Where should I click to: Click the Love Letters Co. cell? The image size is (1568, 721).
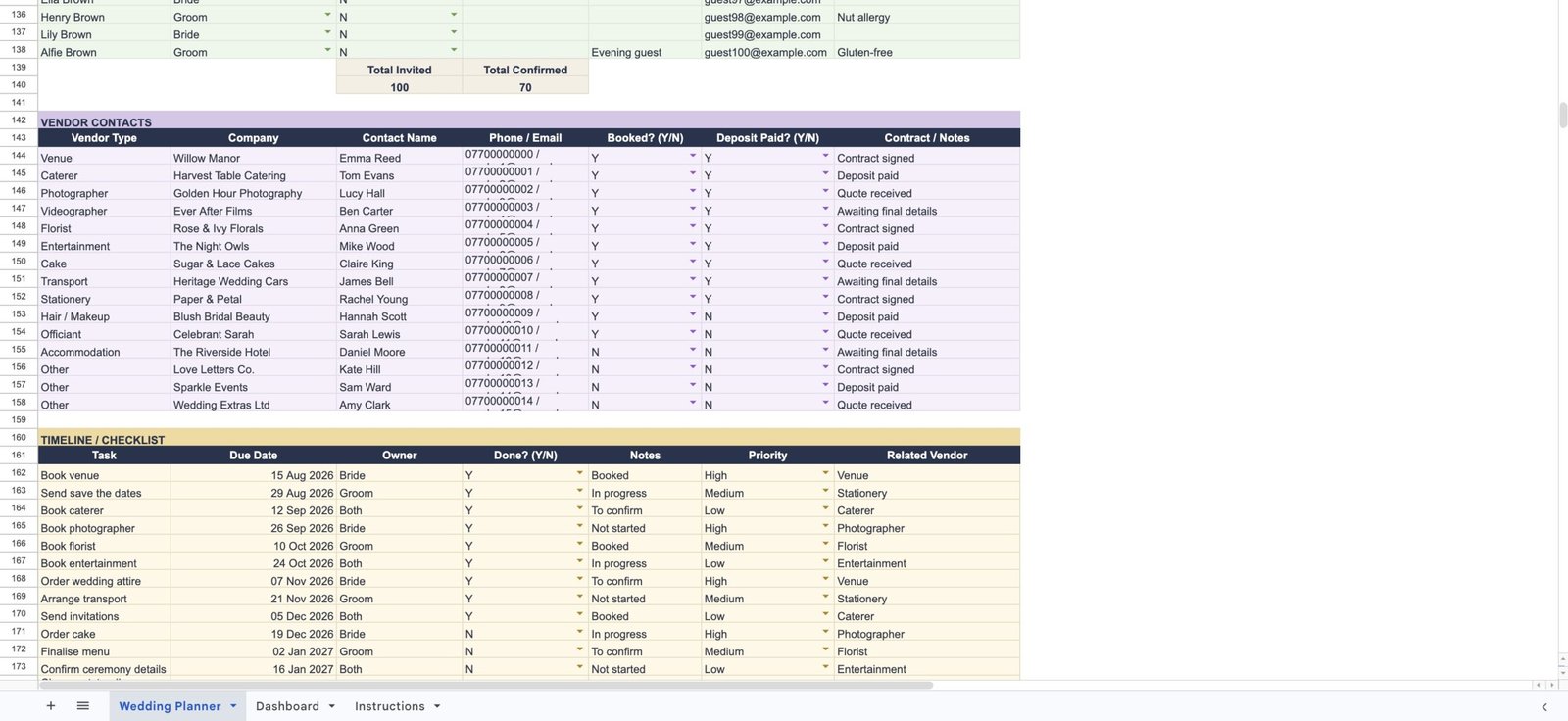click(254, 369)
